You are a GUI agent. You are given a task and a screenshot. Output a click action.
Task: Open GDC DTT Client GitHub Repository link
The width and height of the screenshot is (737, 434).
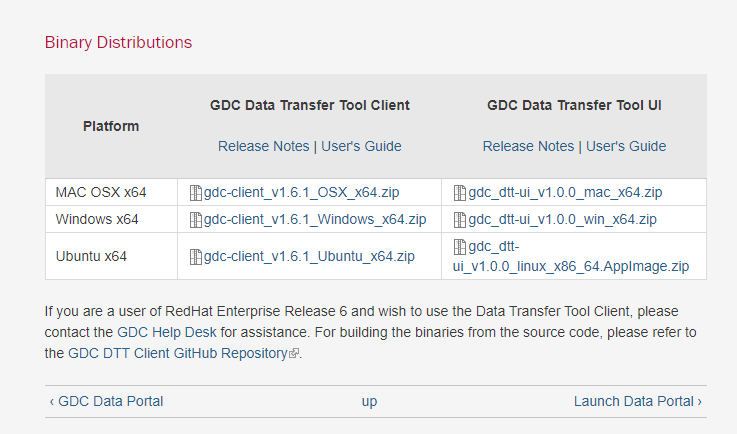pyautogui.click(x=178, y=353)
